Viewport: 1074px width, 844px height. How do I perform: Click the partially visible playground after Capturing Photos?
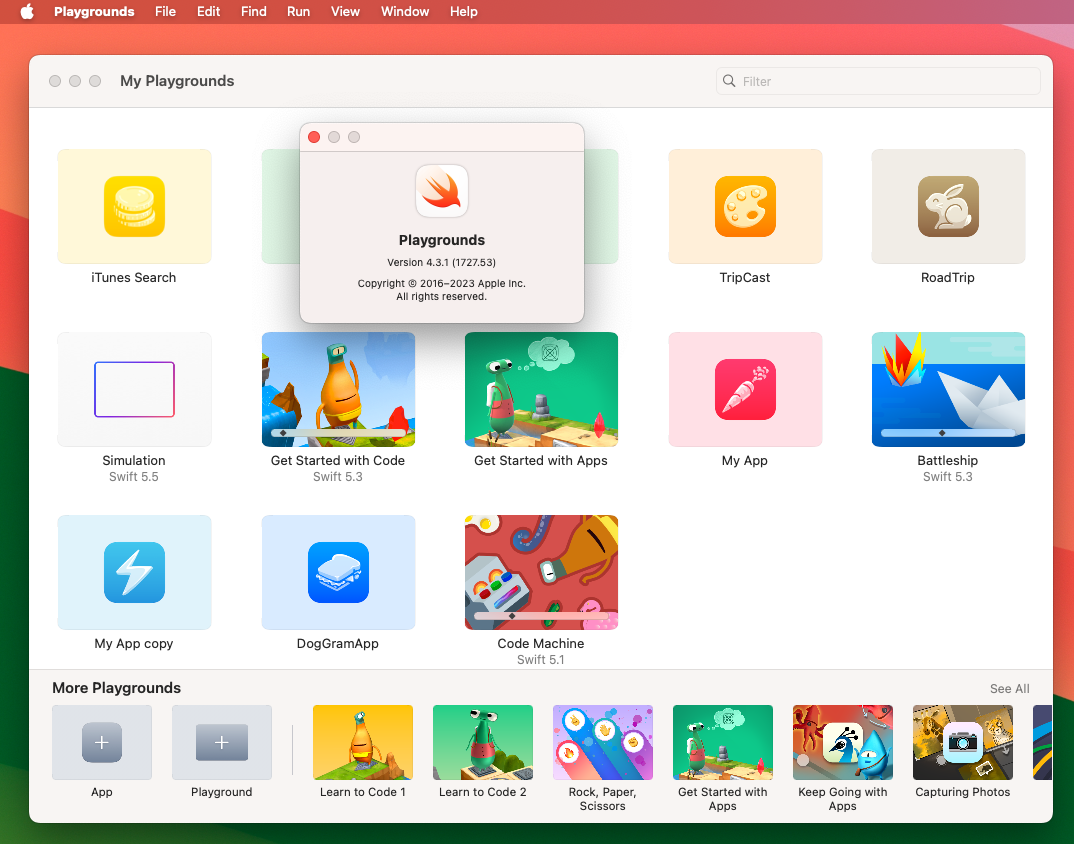1042,743
